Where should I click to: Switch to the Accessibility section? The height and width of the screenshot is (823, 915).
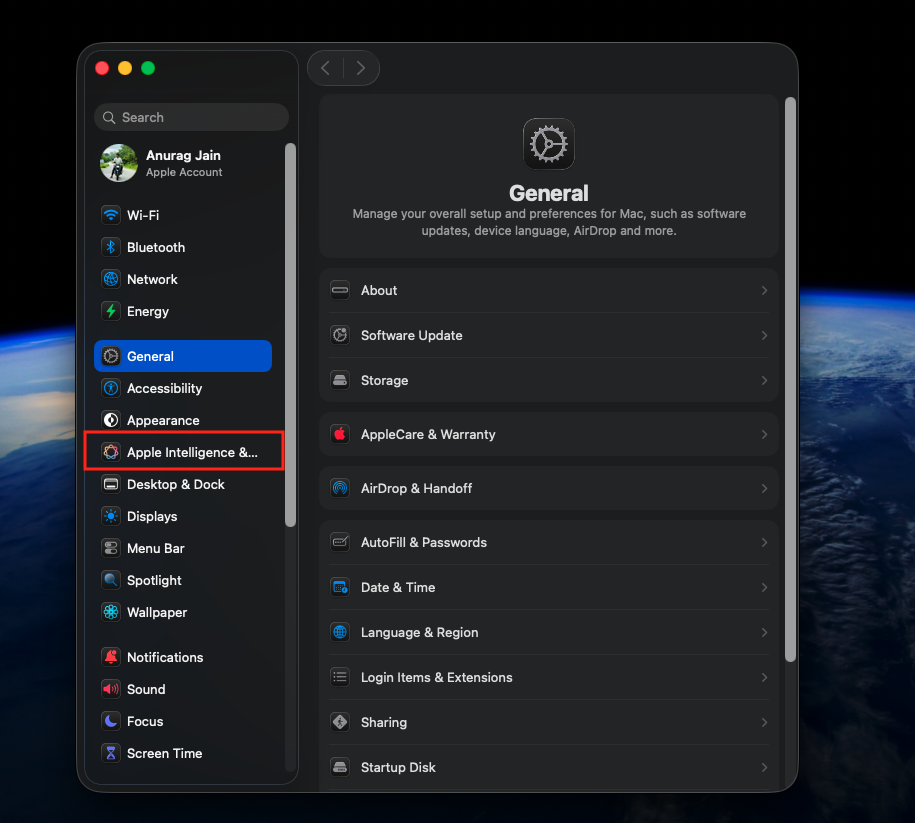(165, 388)
